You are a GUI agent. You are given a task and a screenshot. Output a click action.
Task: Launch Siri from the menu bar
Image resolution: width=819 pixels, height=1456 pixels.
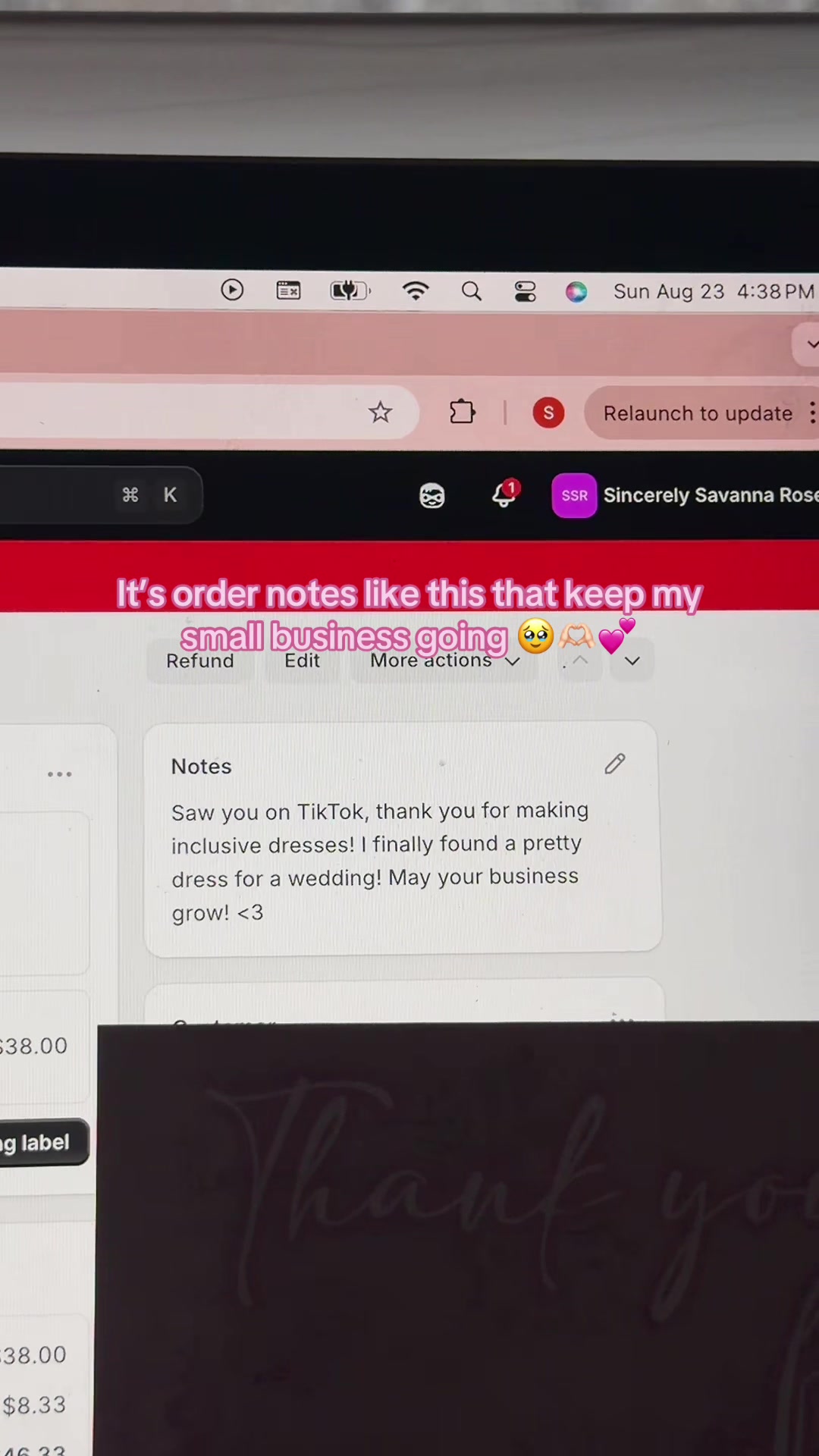point(576,292)
